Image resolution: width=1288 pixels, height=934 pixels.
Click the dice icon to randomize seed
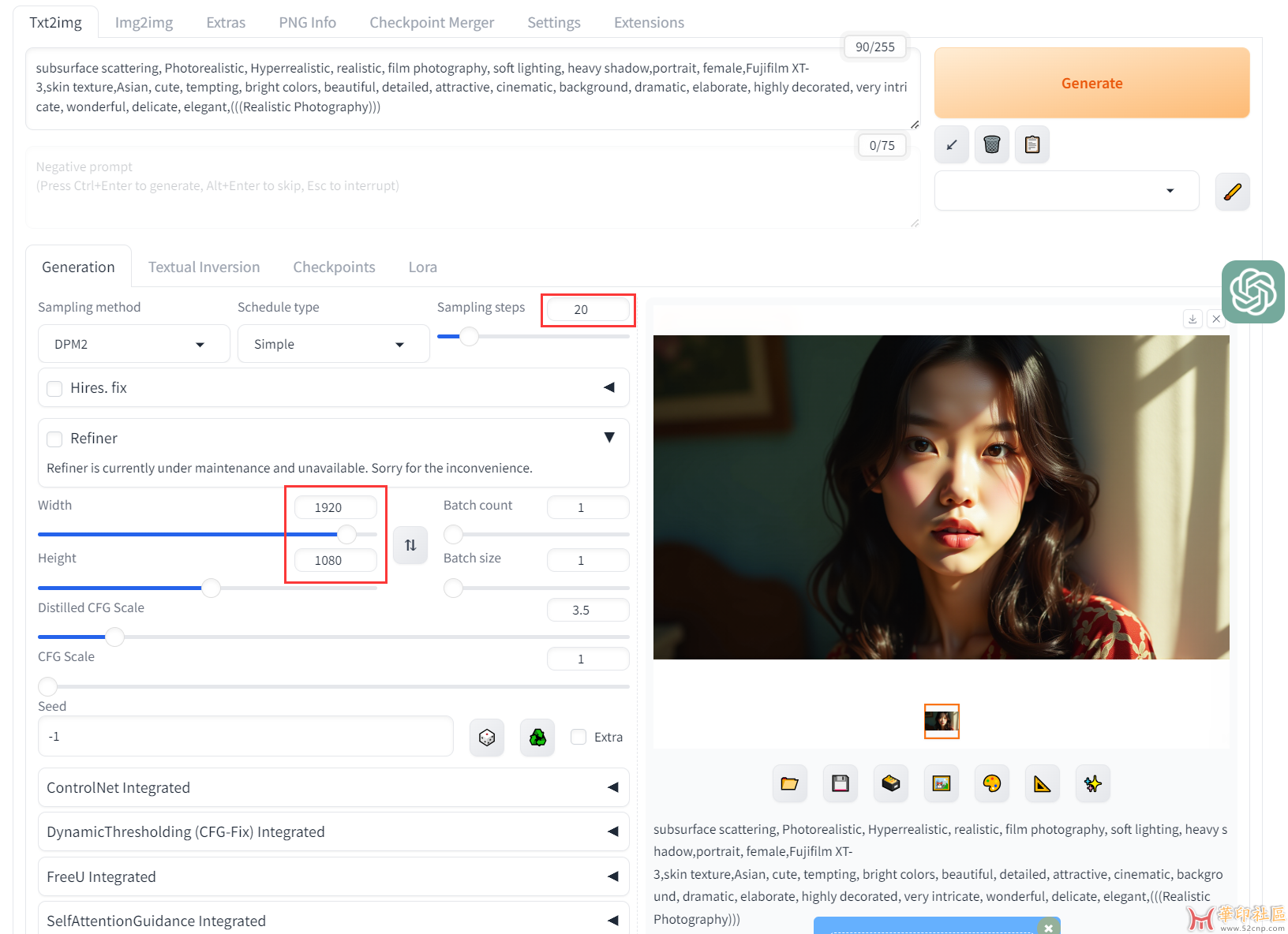tap(487, 738)
